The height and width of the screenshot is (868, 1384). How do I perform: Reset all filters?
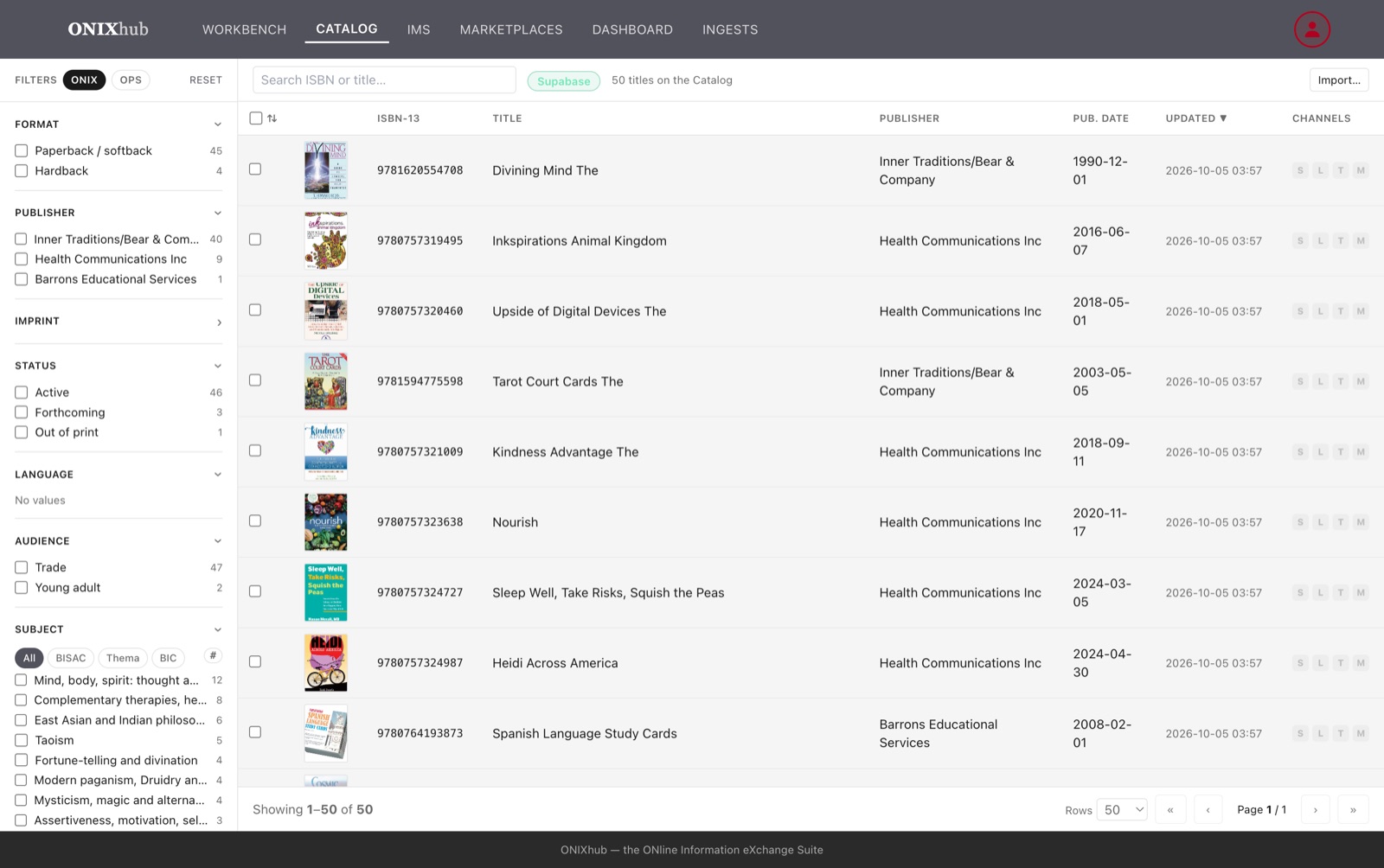pos(206,80)
